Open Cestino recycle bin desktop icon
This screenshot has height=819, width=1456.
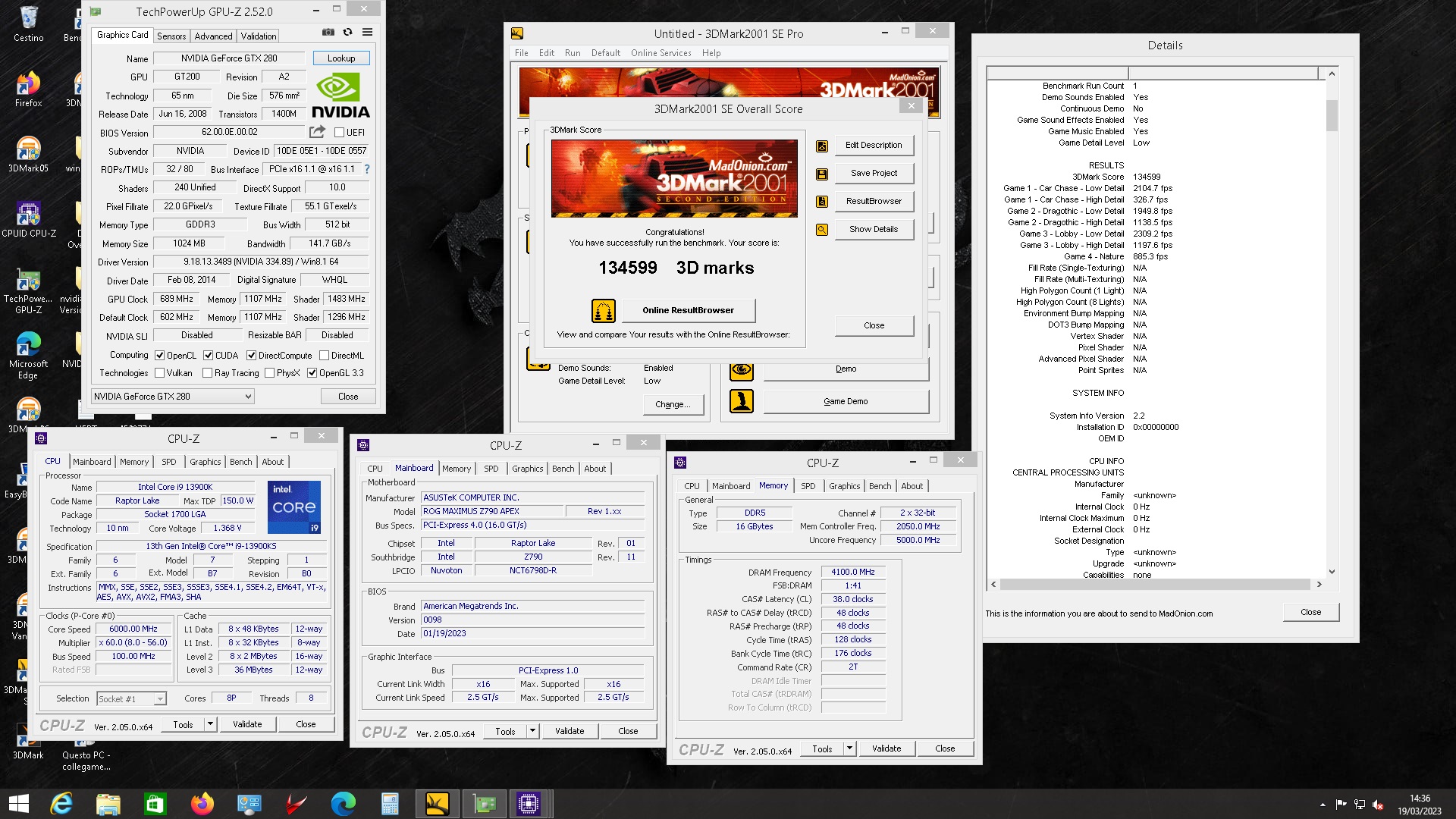tap(28, 24)
